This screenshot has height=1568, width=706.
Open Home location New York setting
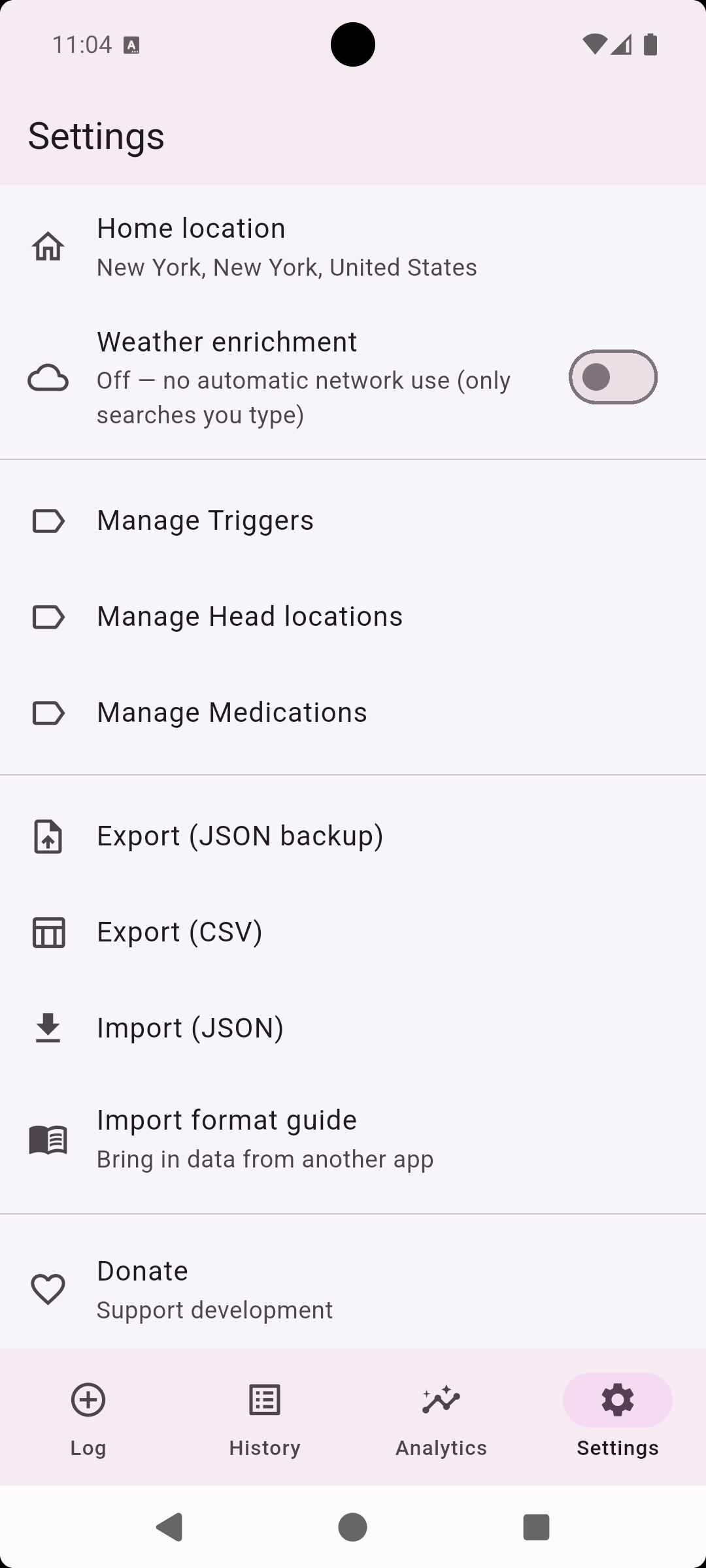(353, 247)
